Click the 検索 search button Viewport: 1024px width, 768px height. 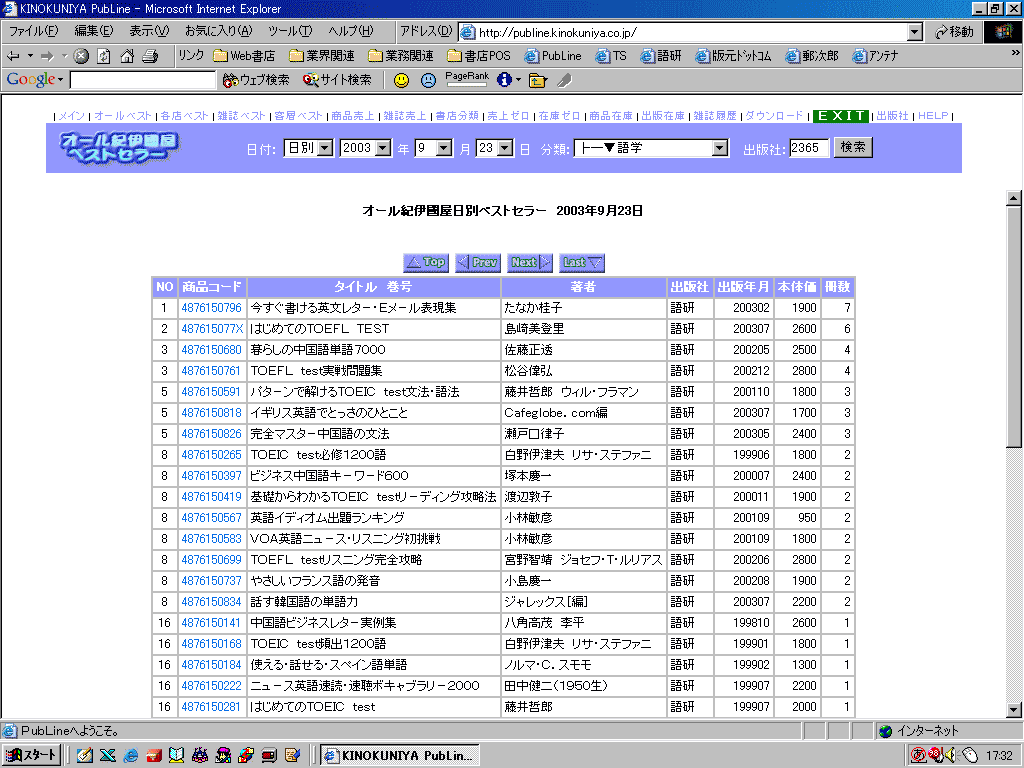[853, 148]
